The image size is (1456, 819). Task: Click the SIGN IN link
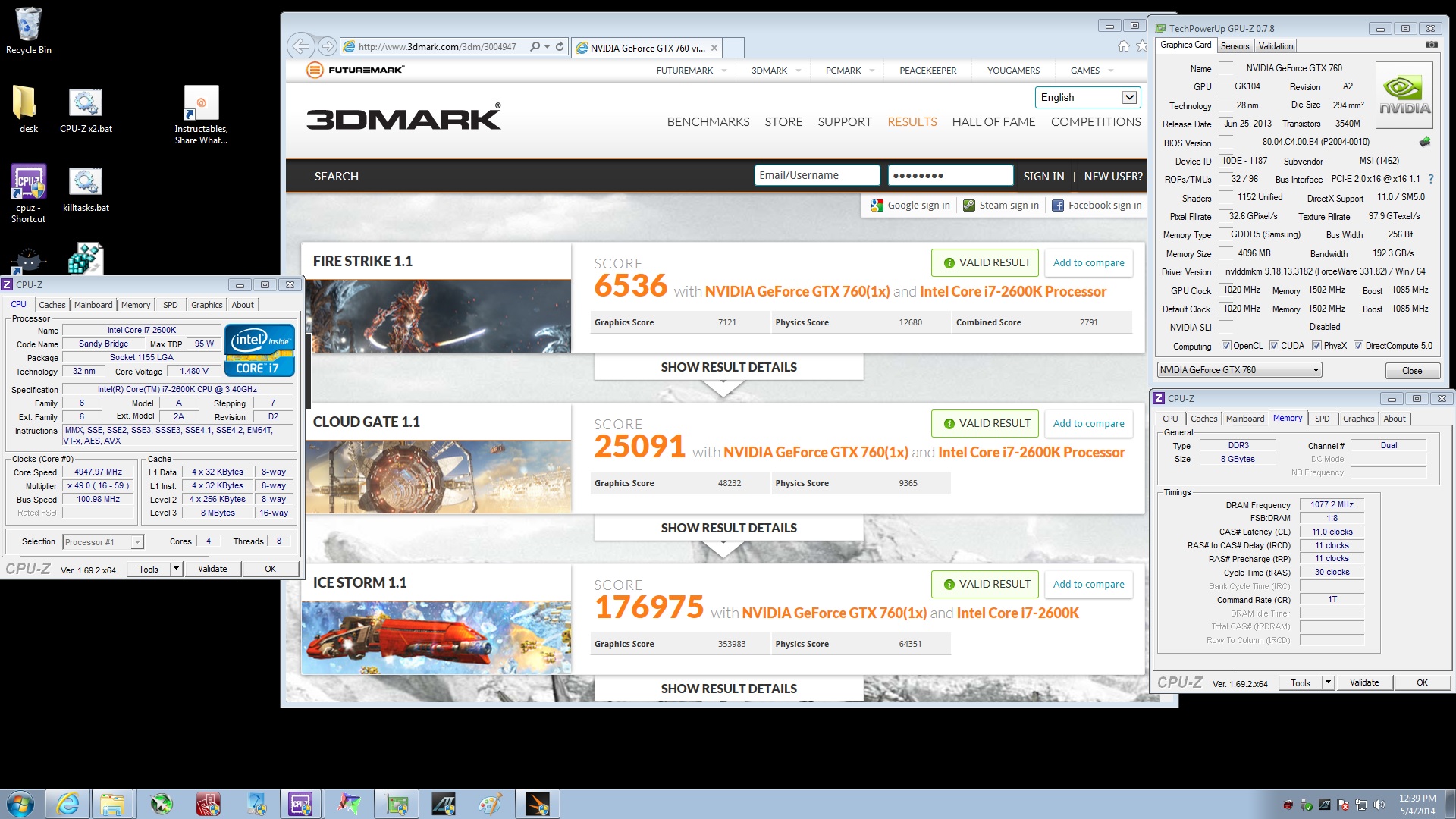click(x=1043, y=176)
